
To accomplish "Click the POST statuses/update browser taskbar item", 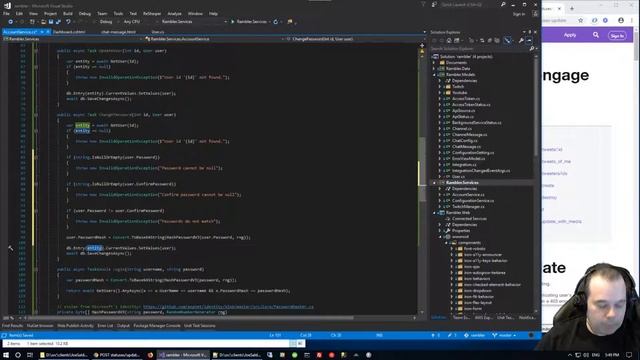I will (x=116, y=355).
